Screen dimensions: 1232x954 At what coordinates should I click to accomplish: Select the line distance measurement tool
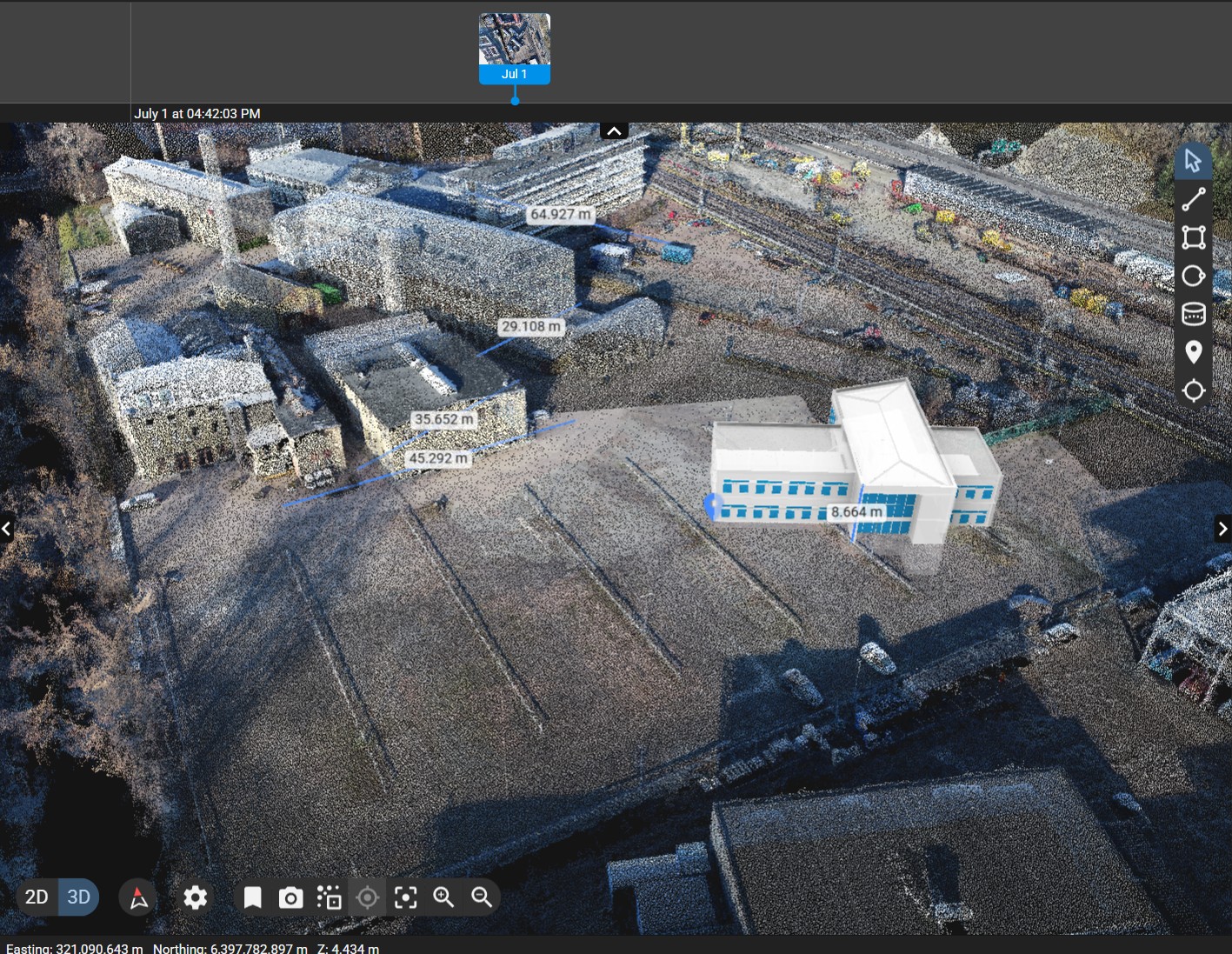[1193, 199]
